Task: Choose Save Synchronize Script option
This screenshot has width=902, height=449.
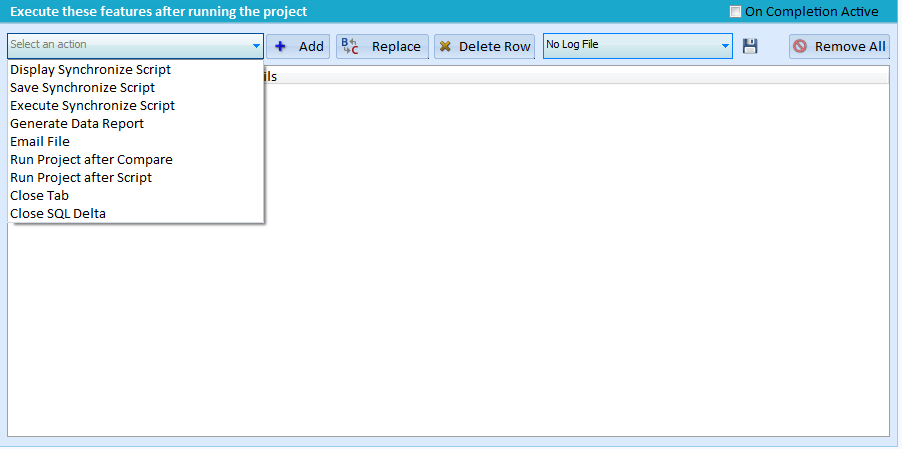Action: pyautogui.click(x=136, y=87)
